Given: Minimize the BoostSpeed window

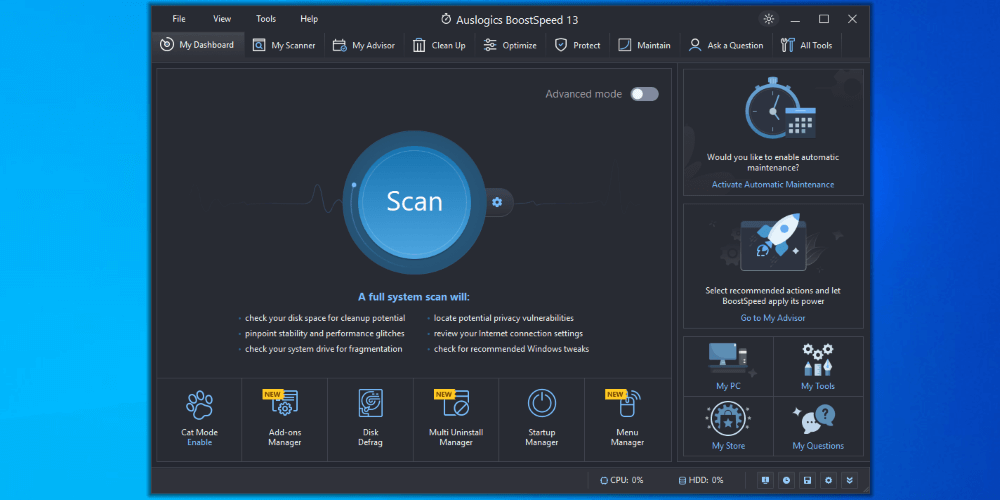Looking at the screenshot, I should point(796,19).
